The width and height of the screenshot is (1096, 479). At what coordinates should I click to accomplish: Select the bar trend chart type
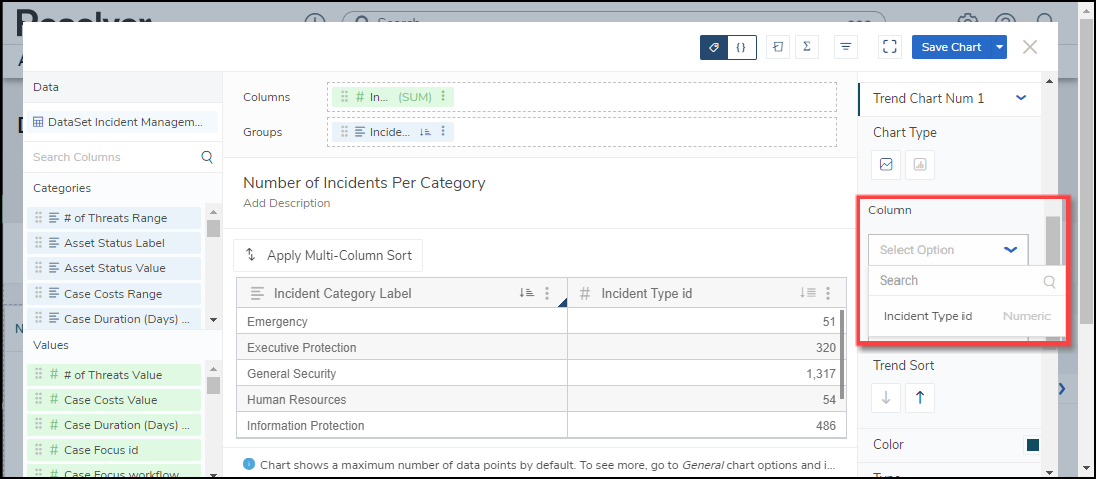tap(920, 164)
